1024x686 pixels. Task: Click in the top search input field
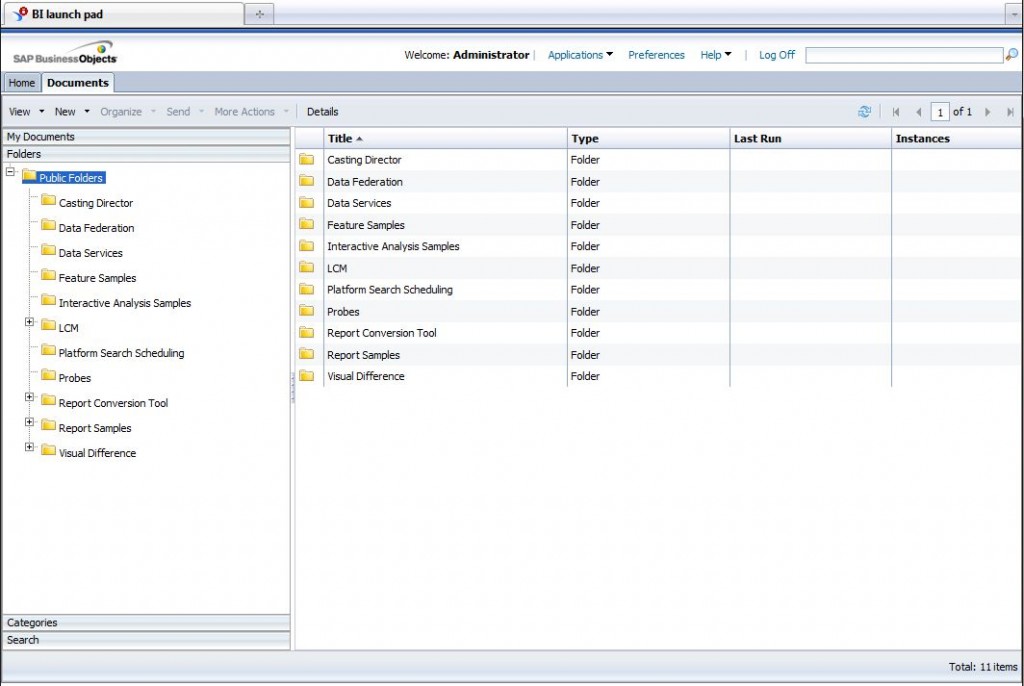click(904, 55)
